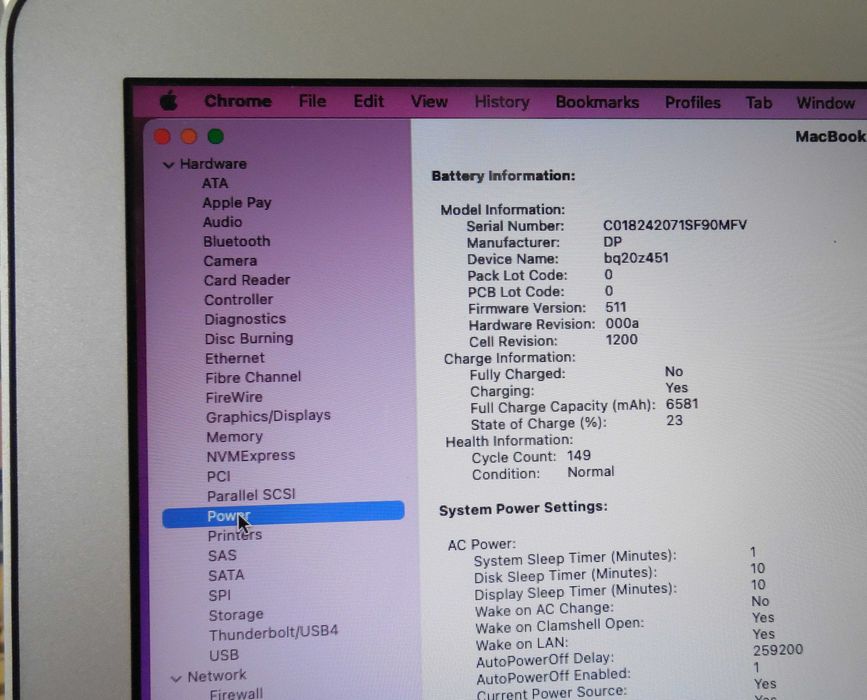
Task: Click the Battery Information heading
Action: (503, 176)
